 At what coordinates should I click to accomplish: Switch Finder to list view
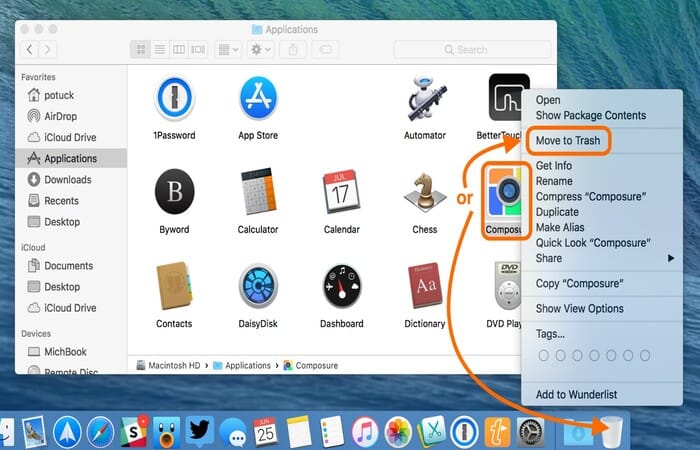tap(160, 49)
